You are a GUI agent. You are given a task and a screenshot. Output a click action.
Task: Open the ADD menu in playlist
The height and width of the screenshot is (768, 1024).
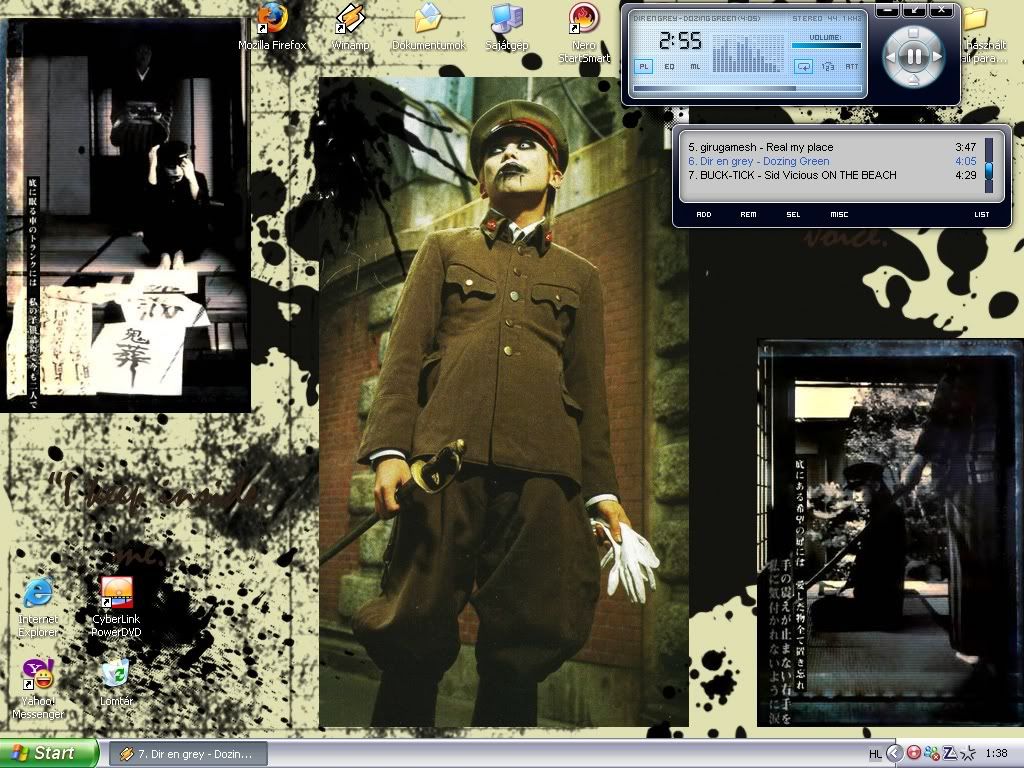[x=703, y=214]
